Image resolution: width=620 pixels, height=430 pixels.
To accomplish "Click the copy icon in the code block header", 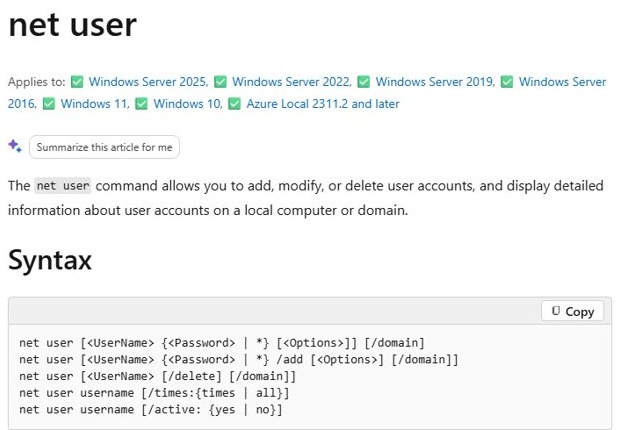I will pyautogui.click(x=556, y=311).
